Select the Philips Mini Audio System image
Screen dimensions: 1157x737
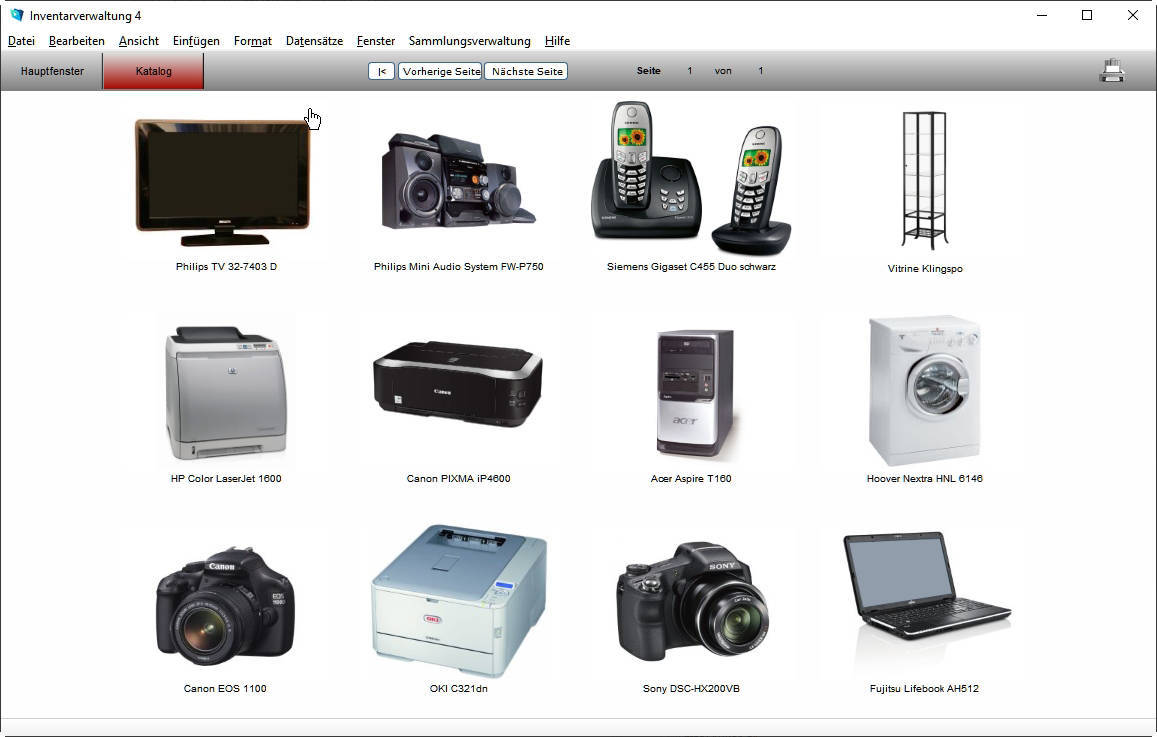click(458, 182)
